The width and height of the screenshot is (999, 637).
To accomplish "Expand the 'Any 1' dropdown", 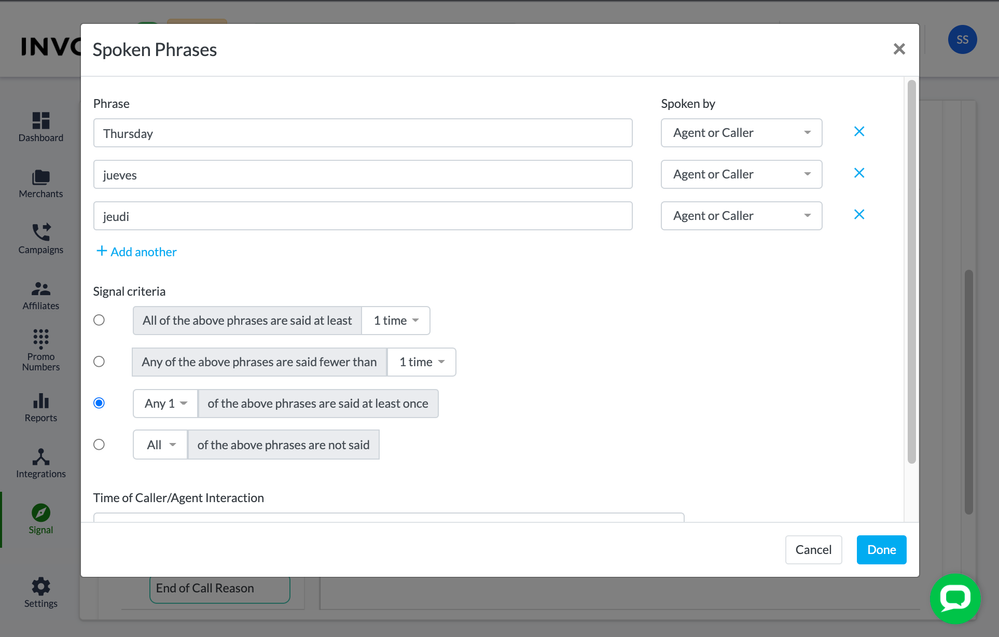I will (165, 404).
